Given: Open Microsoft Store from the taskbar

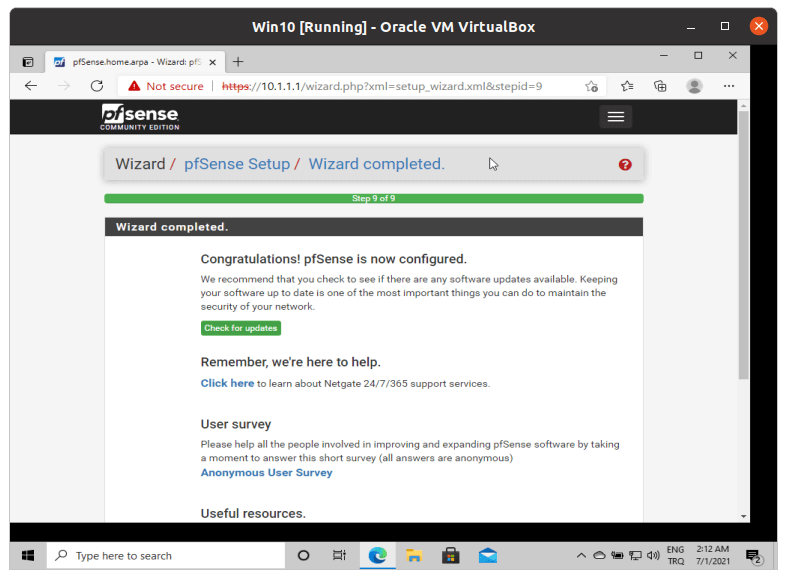Looking at the screenshot, I should pos(450,555).
